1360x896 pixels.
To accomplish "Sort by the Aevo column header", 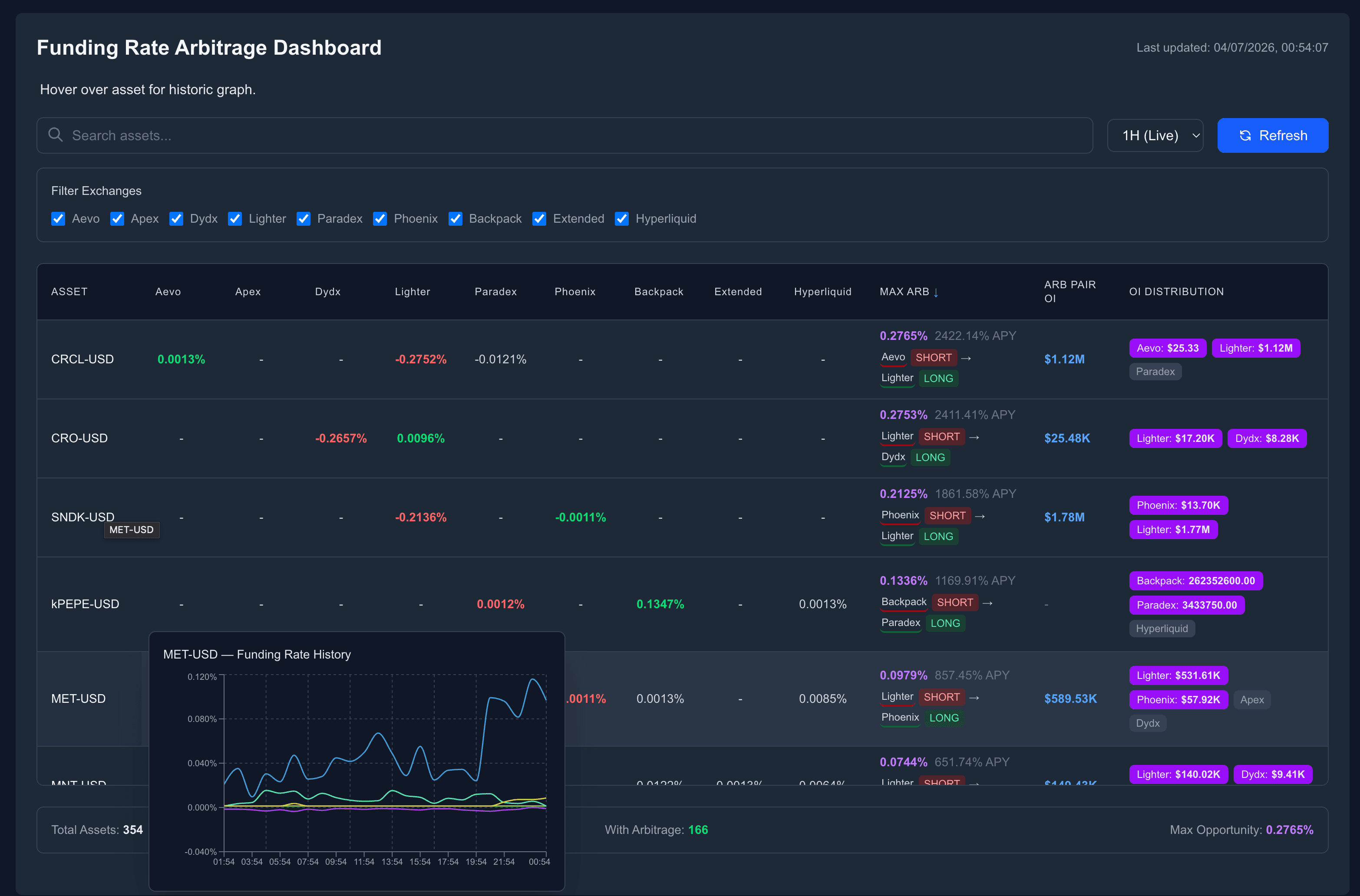I will (x=168, y=291).
